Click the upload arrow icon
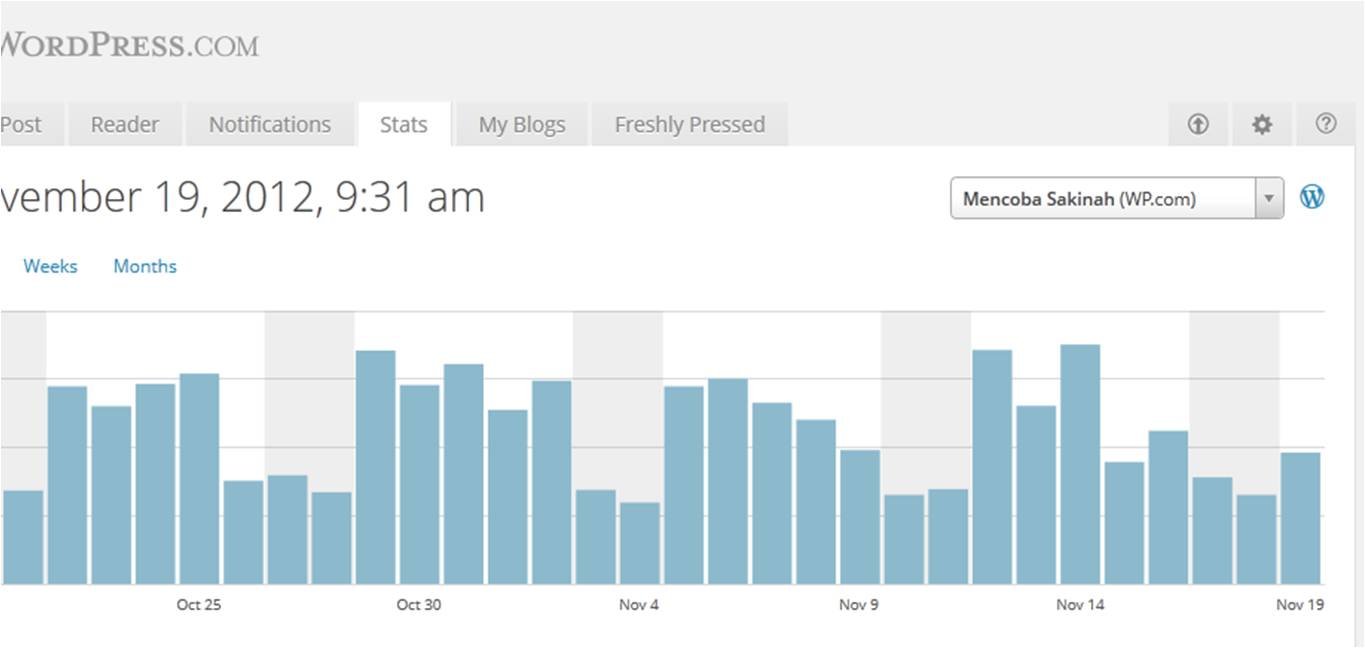Viewport: 1365px width, 648px height. tap(1198, 124)
